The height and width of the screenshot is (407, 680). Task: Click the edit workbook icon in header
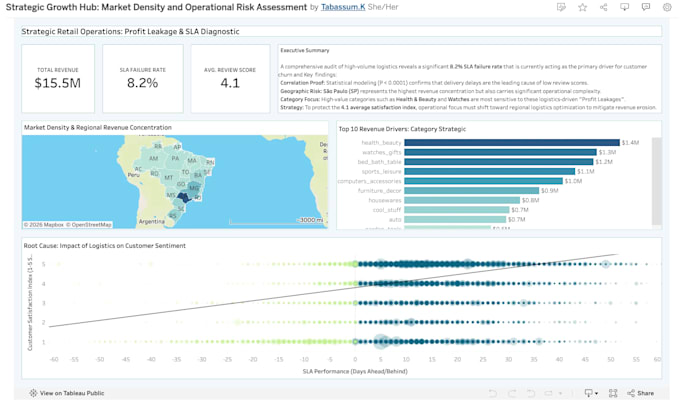(561, 7)
